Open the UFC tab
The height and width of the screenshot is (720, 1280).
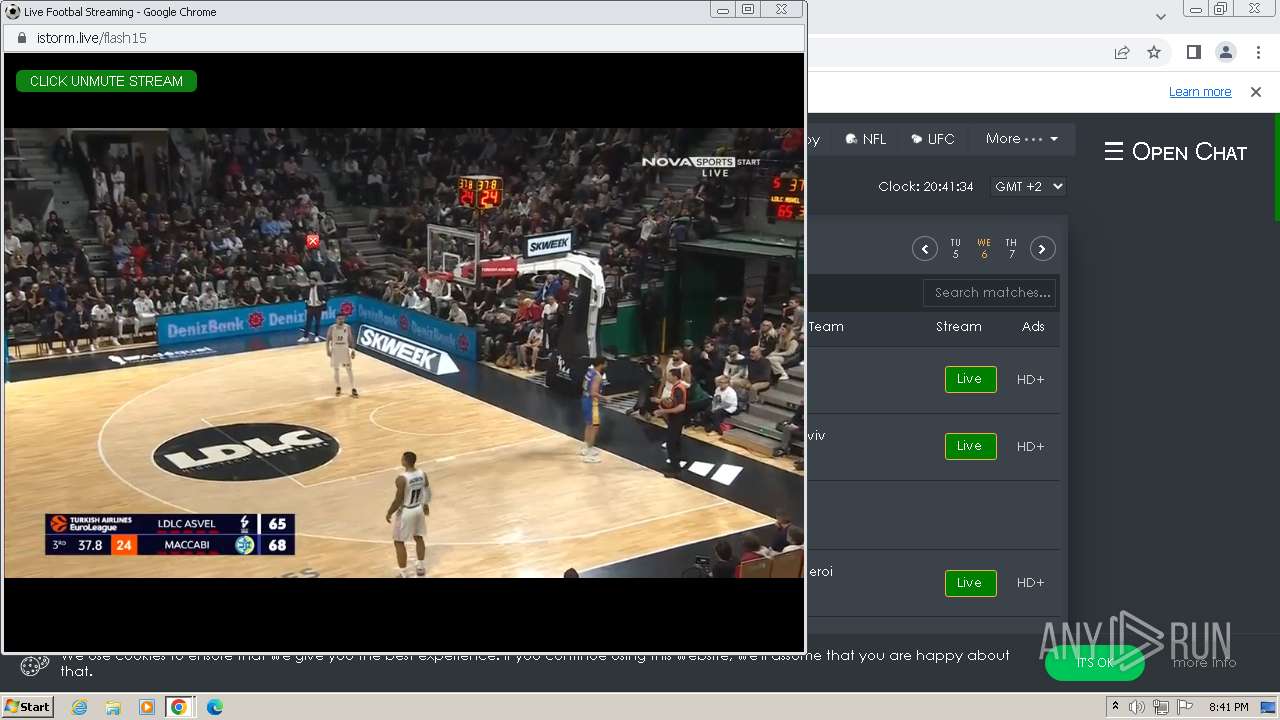(933, 139)
